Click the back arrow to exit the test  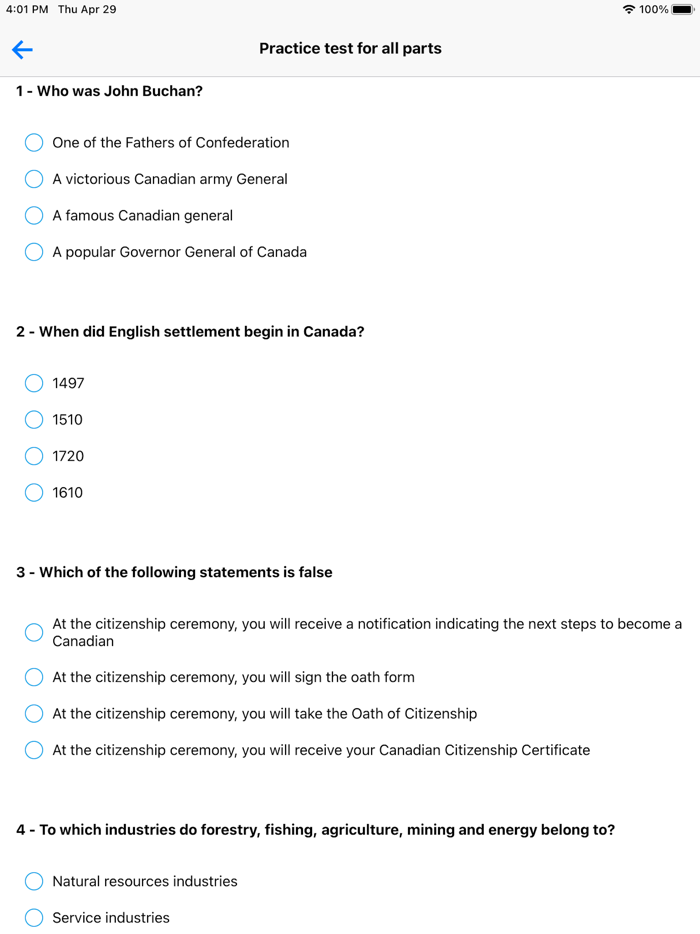click(x=22, y=50)
